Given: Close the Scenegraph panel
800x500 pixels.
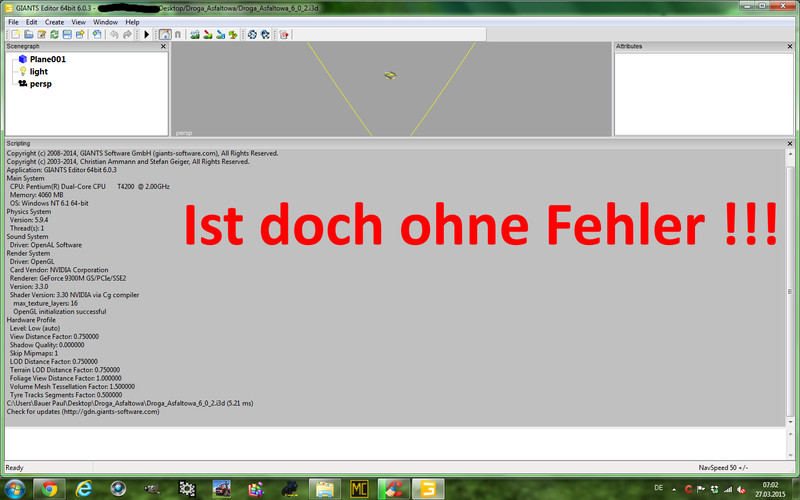Looking at the screenshot, I should click(x=163, y=46).
